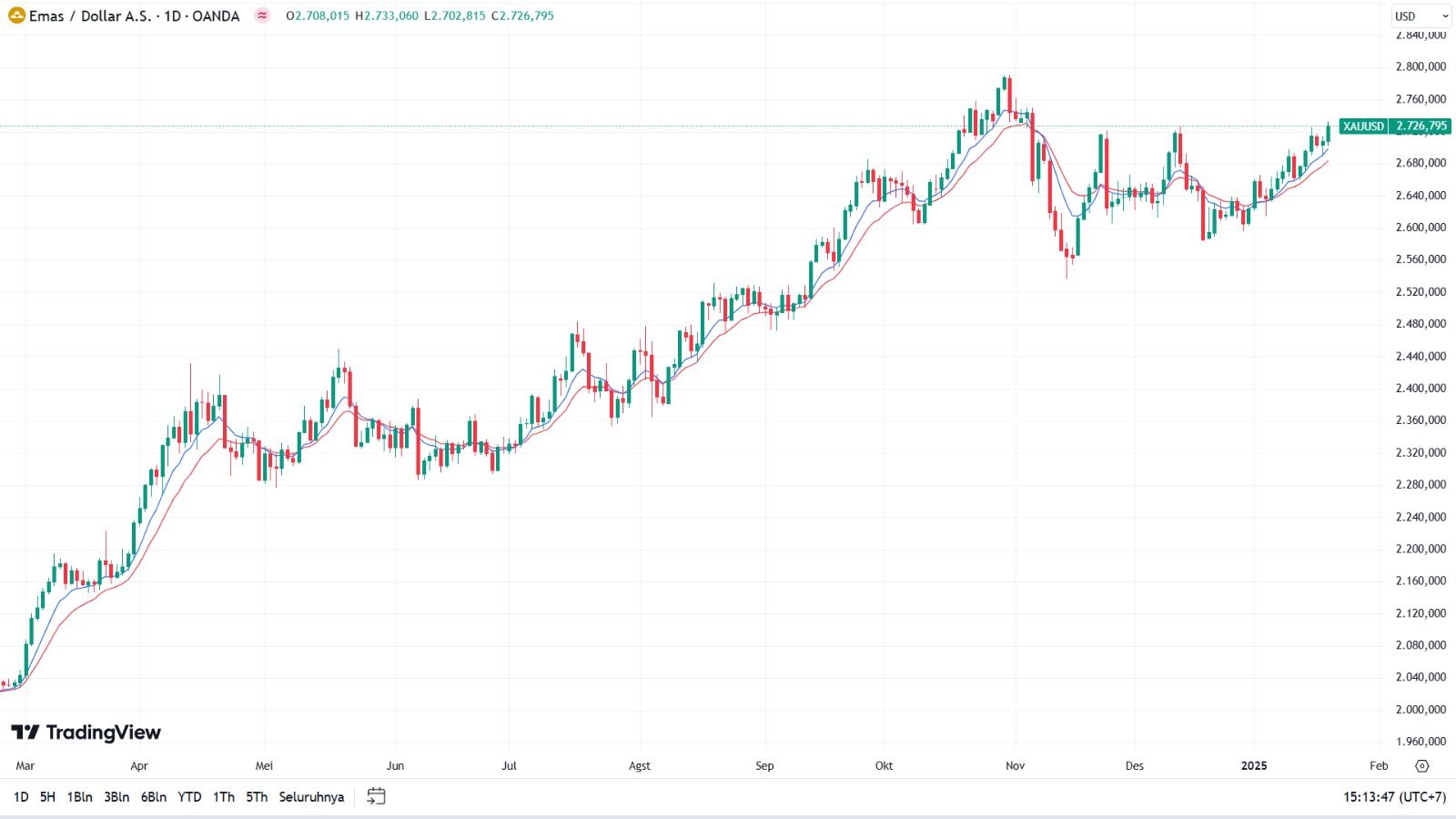Click the Emas / Dollar A.S. symbol title
The image size is (1456, 819).
[x=90, y=15]
